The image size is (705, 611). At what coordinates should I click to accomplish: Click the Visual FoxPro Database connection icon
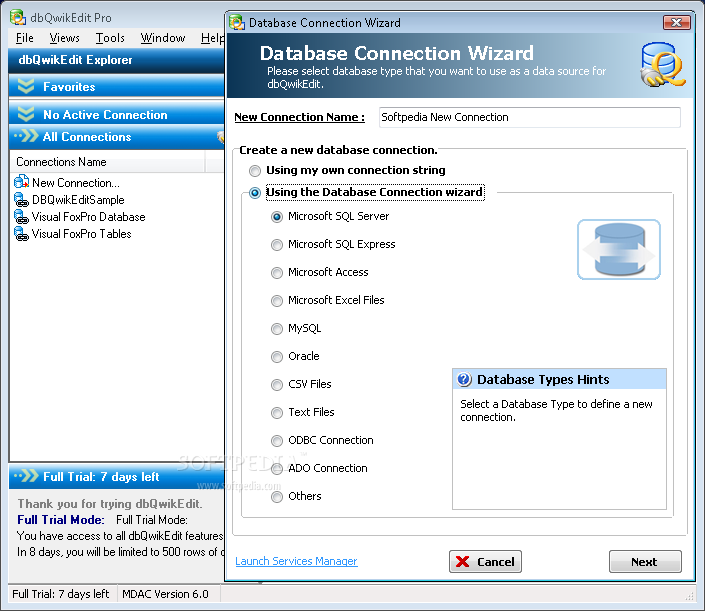(x=22, y=217)
